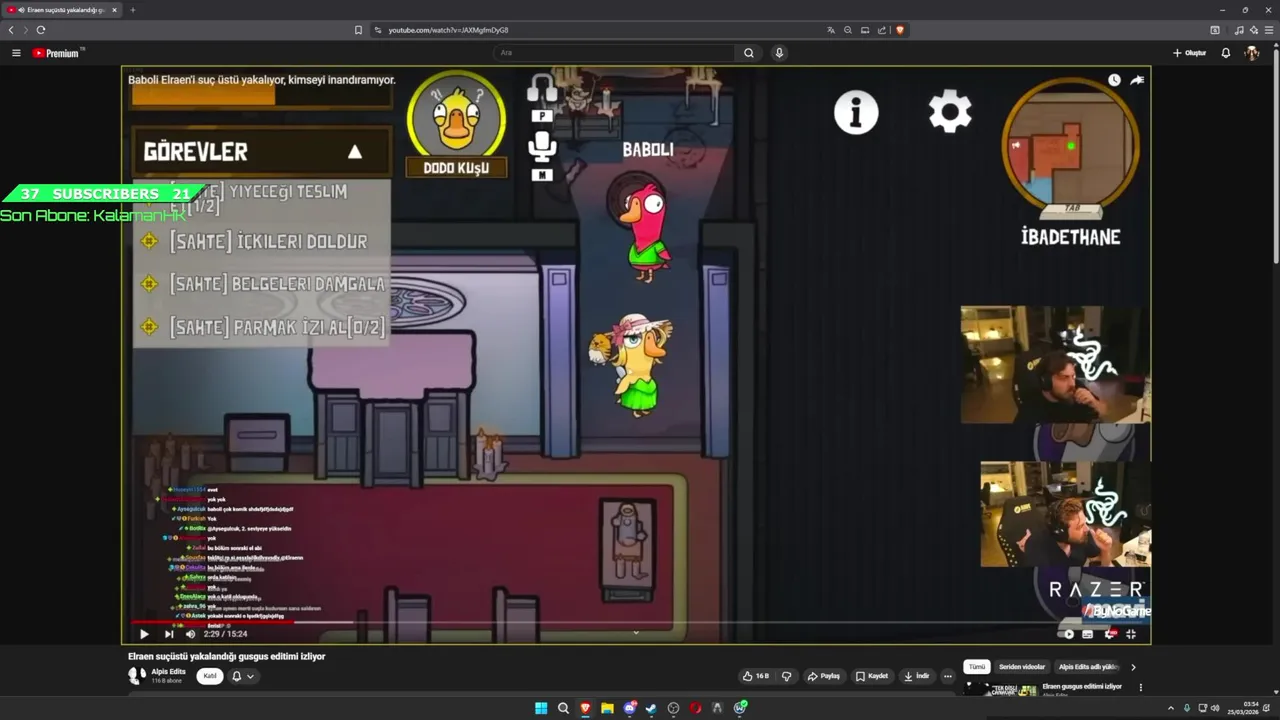Close the Elraen suçüstü tab
Viewport: 1280px width, 720px height.
[x=114, y=10]
